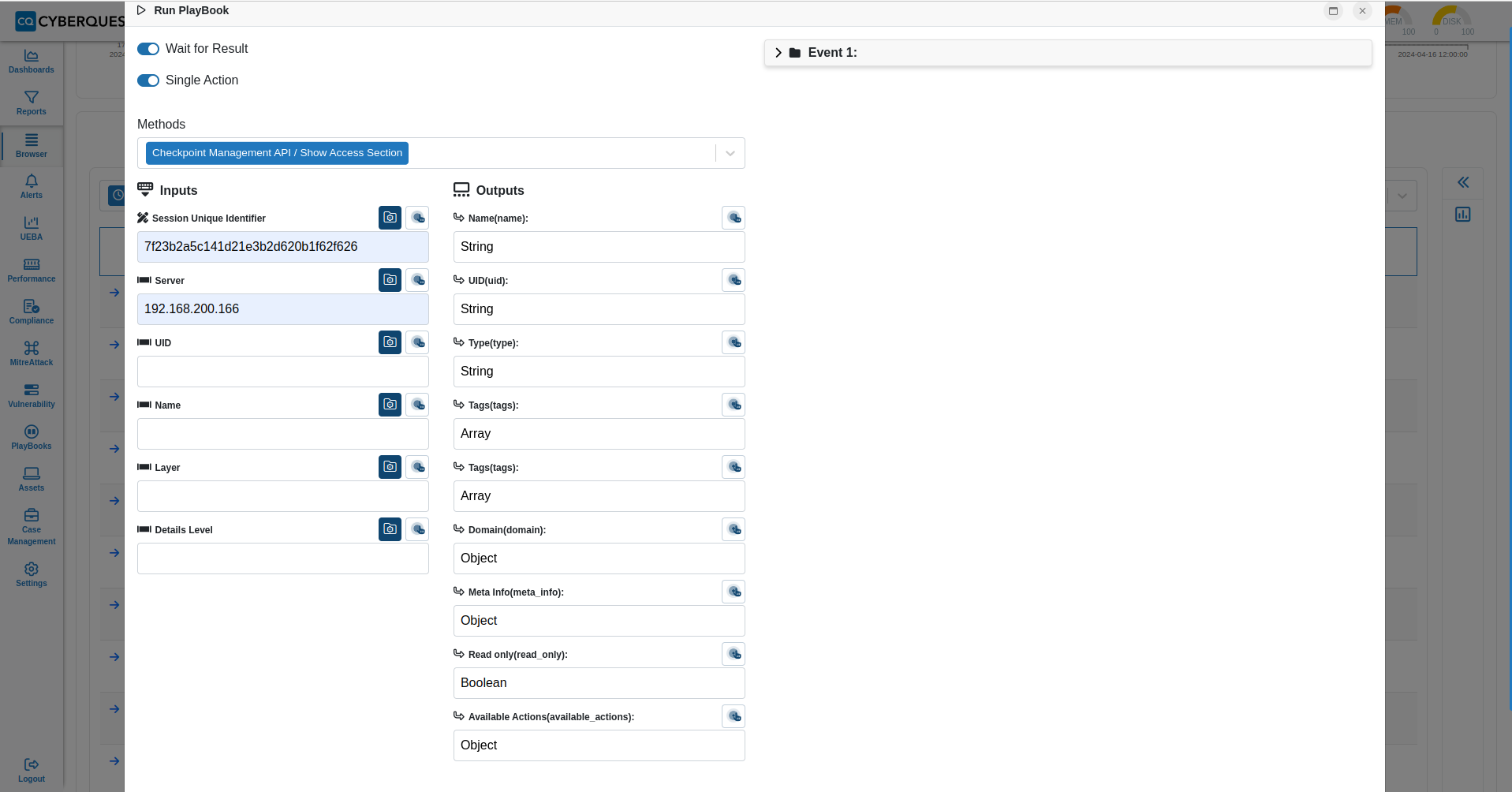
Task: Expand the Event 1 folder
Action: point(778,53)
